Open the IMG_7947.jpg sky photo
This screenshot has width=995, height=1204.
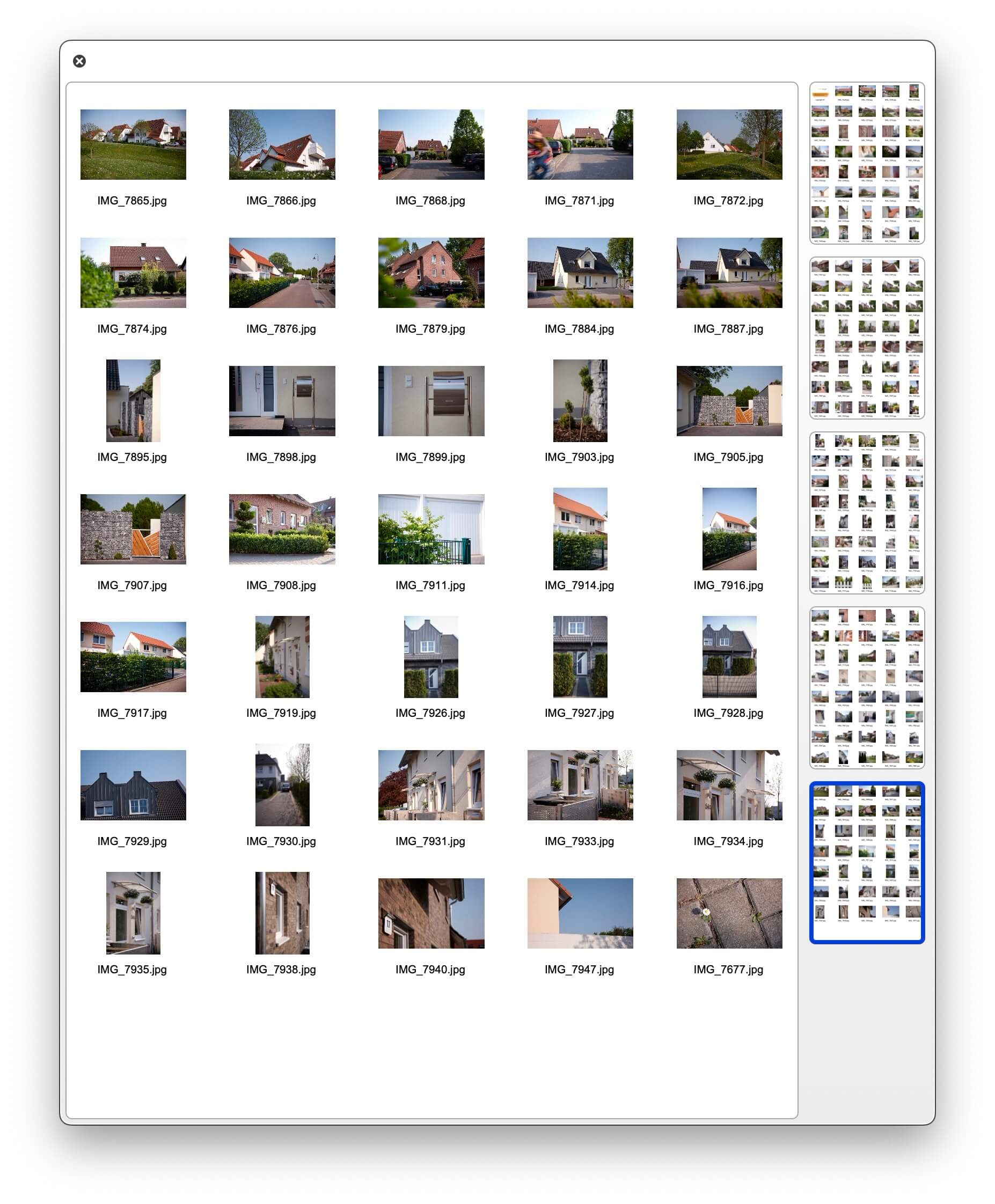[580, 913]
